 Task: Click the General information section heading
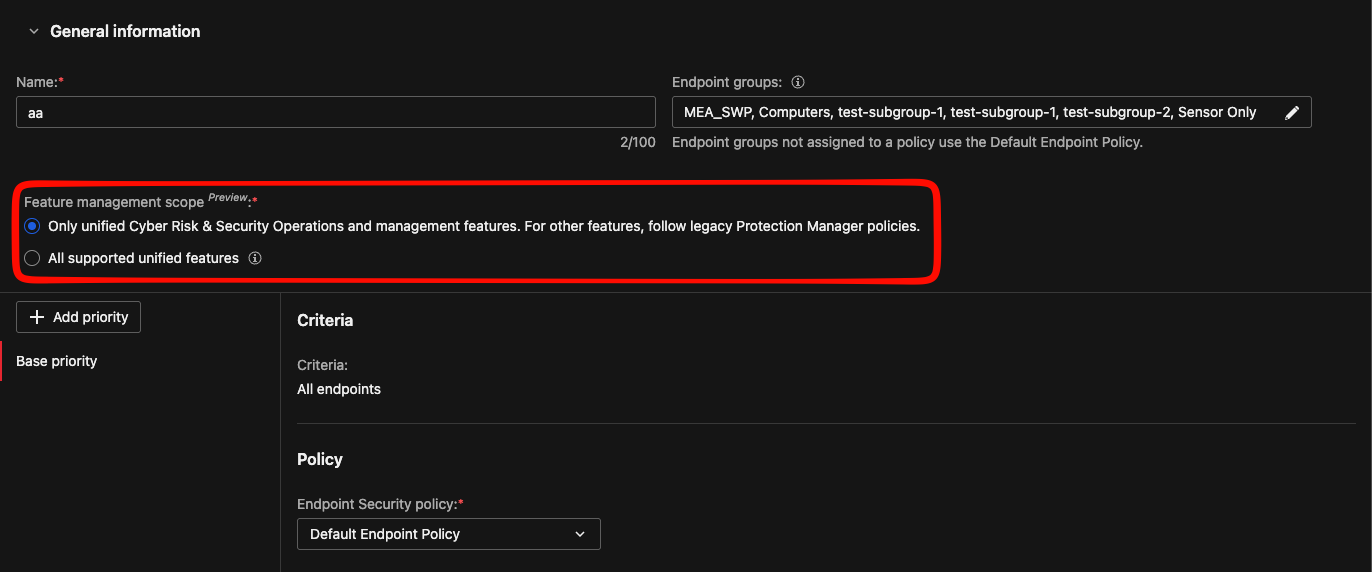(125, 32)
